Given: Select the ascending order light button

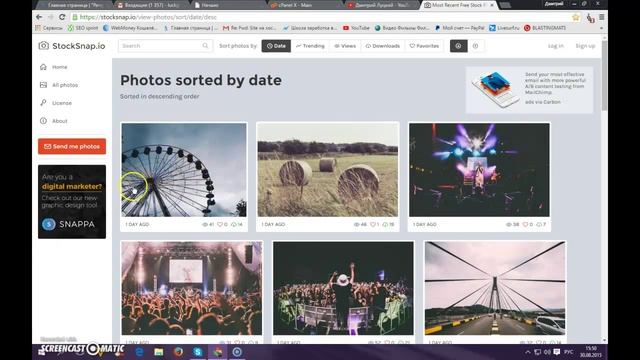Looking at the screenshot, I should click(476, 46).
